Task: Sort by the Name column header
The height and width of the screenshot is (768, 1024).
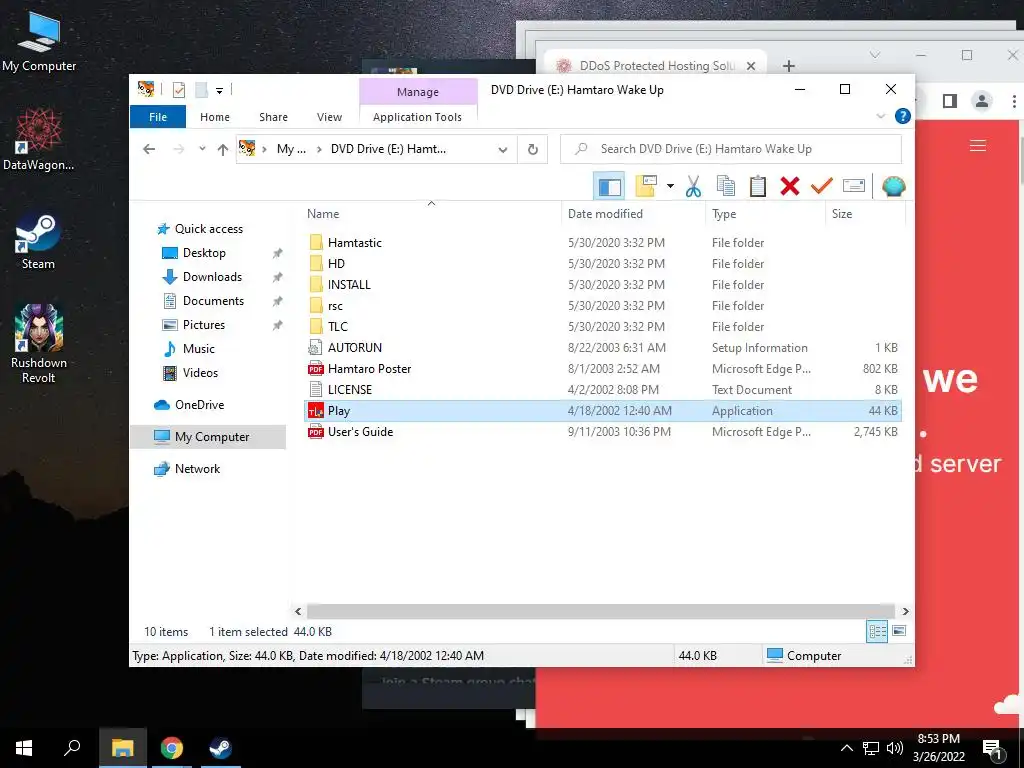Action: (x=432, y=214)
